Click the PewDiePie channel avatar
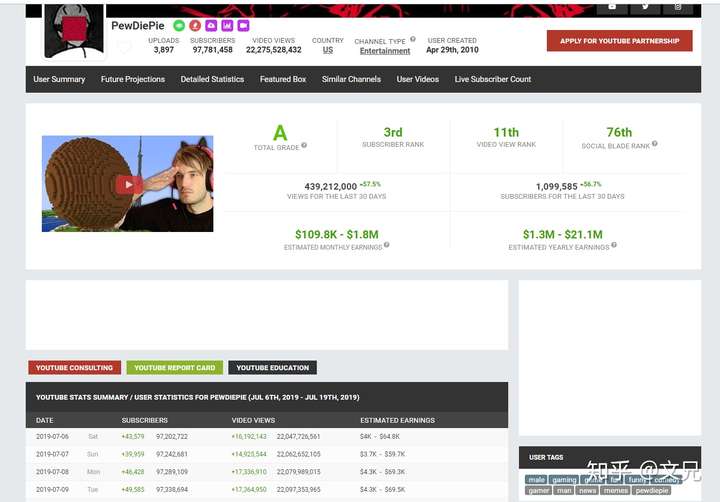 (73, 31)
